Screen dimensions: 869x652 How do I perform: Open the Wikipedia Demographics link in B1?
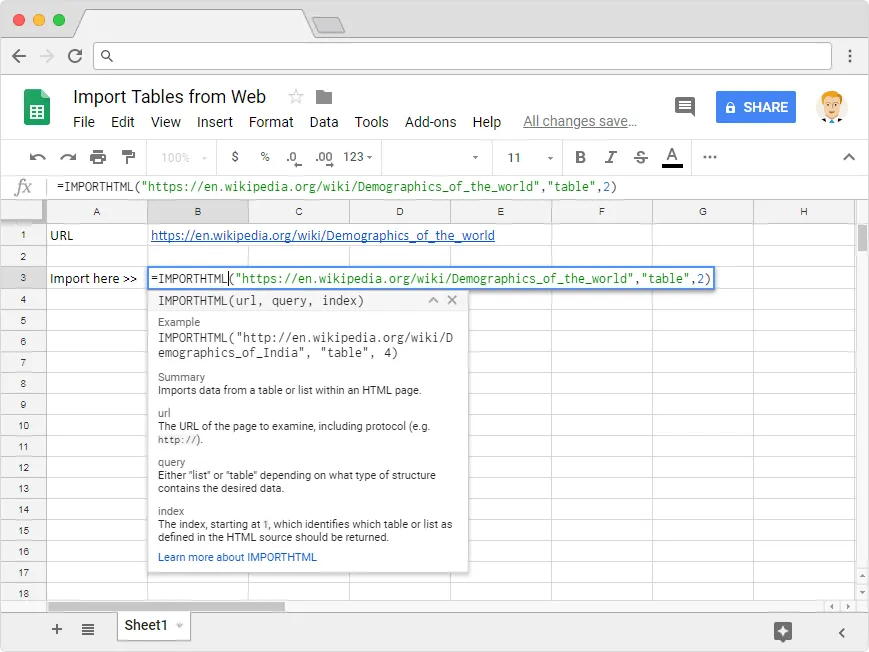tap(323, 236)
